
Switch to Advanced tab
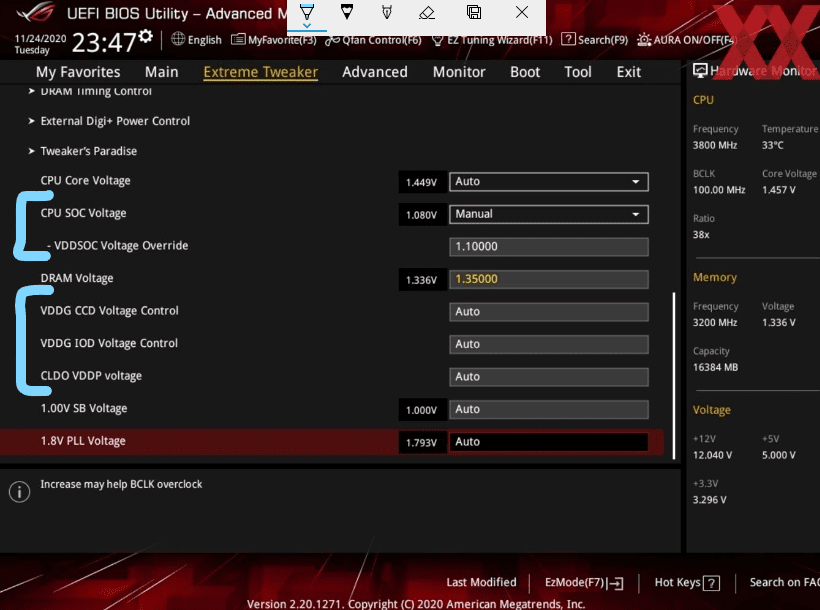[375, 72]
